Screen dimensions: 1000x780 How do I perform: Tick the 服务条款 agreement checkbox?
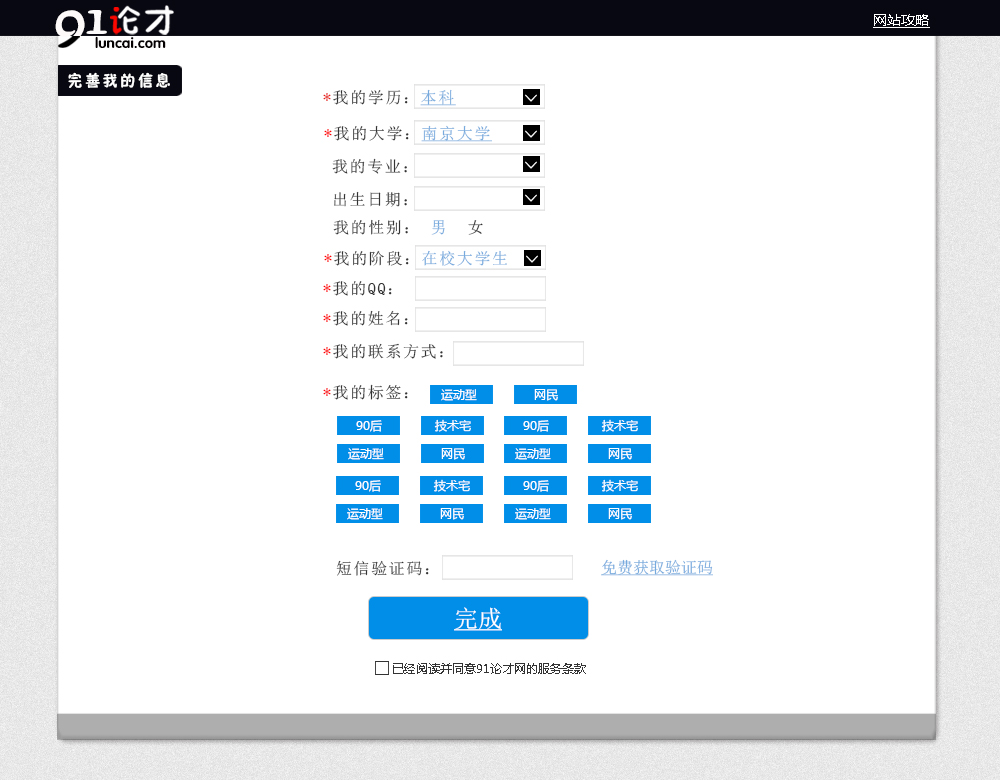coord(382,668)
